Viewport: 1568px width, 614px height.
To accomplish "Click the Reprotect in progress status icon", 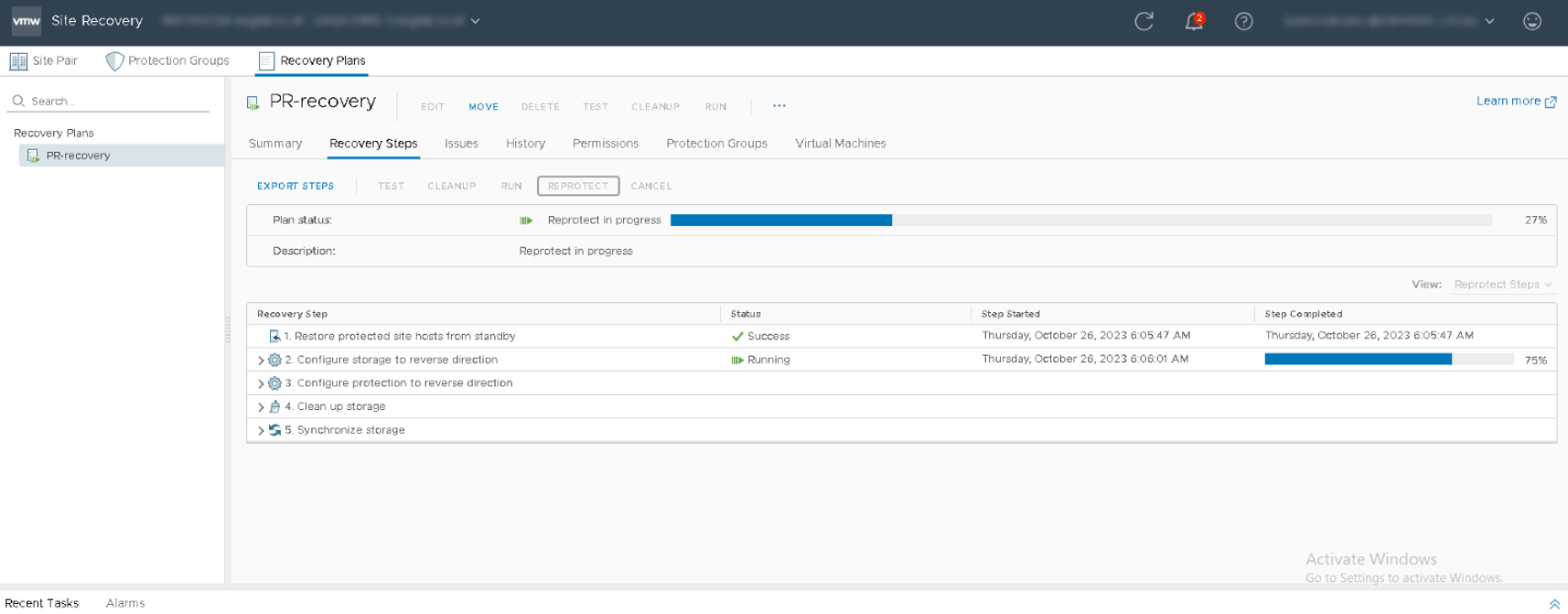I will 526,221.
